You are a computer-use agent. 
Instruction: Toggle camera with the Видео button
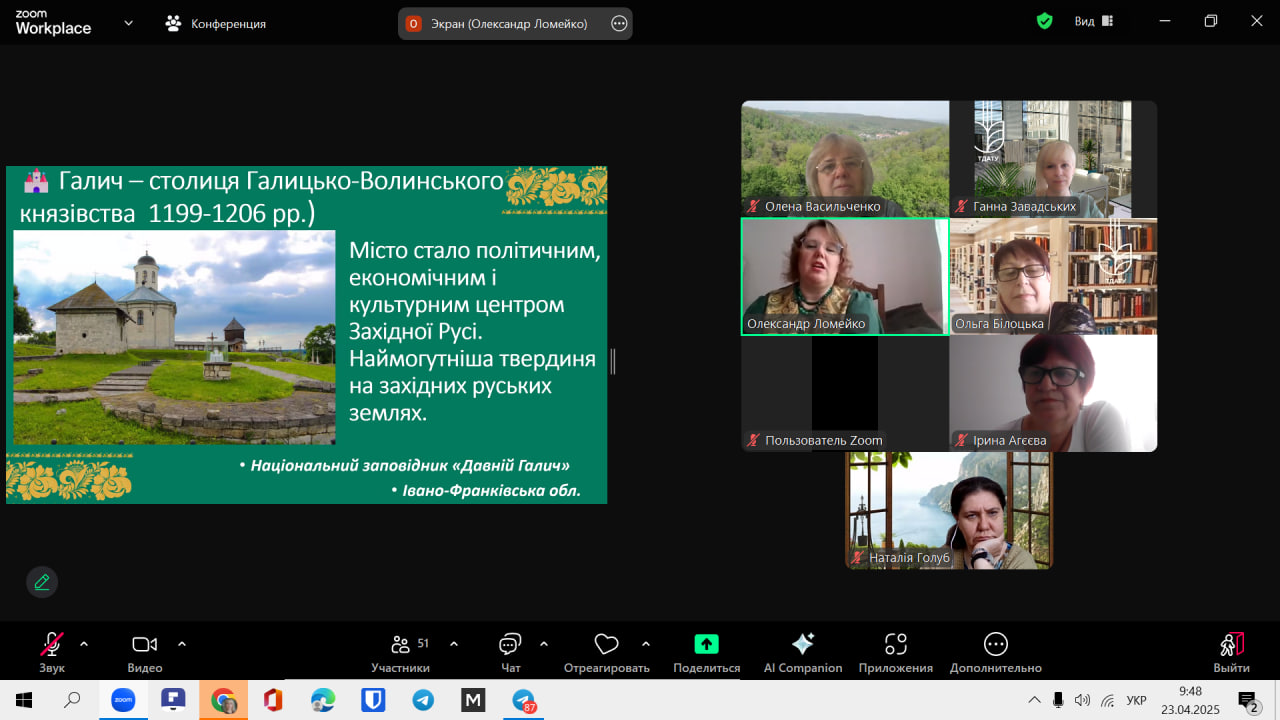144,651
